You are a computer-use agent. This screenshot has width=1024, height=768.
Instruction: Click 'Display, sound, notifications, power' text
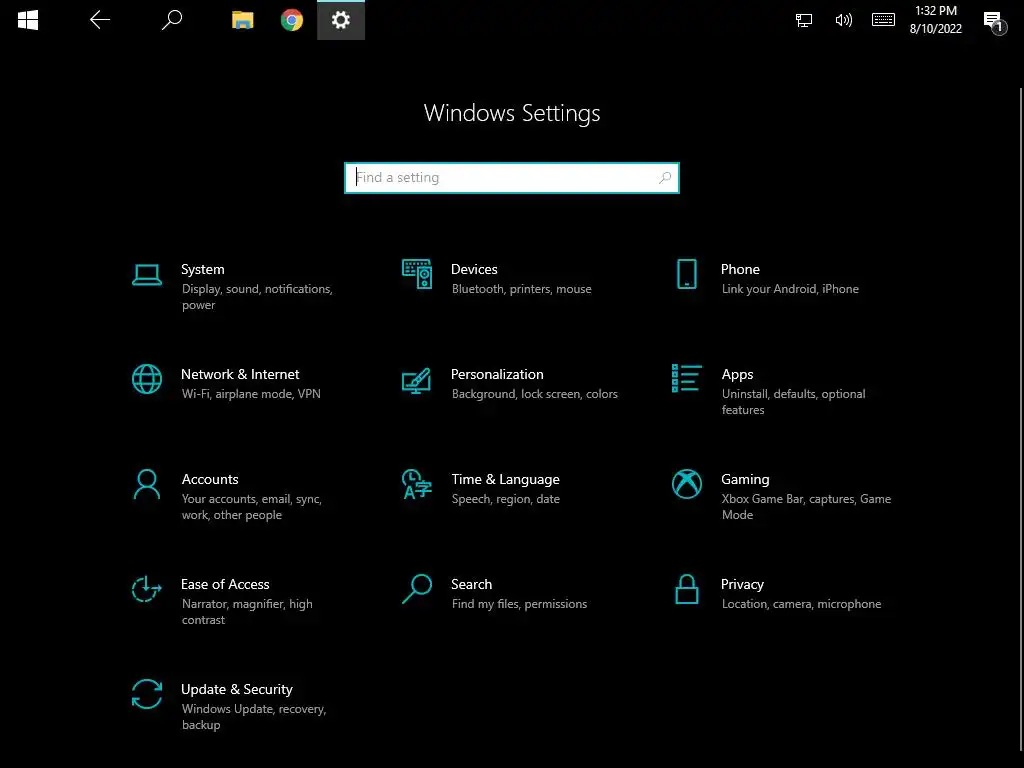tap(257, 297)
